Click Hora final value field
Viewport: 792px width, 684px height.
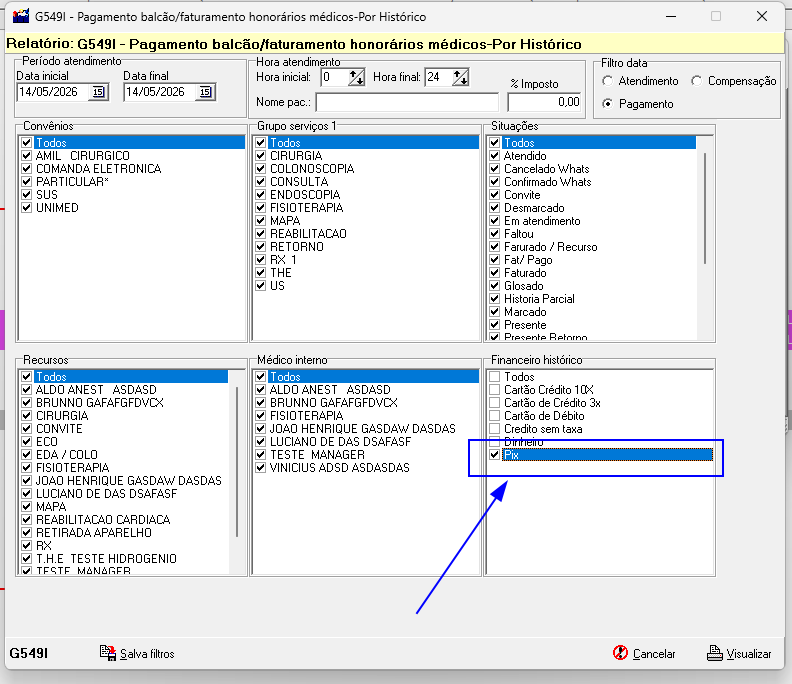(439, 77)
